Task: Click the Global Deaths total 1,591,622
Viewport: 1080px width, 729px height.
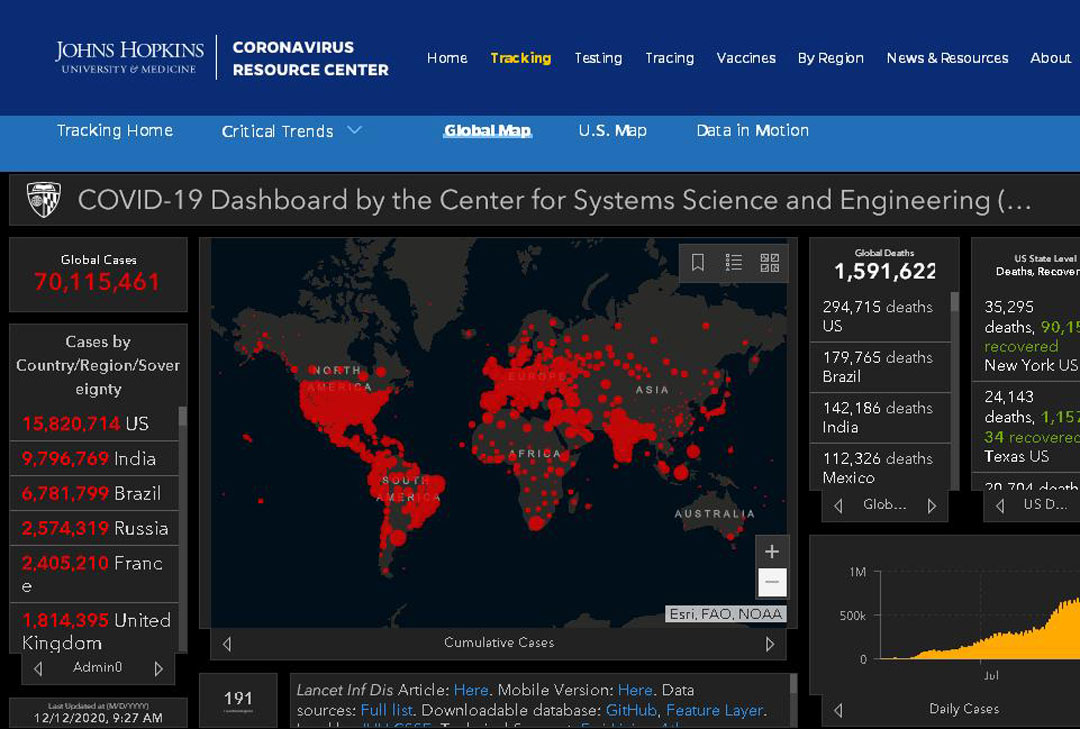Action: click(x=884, y=272)
